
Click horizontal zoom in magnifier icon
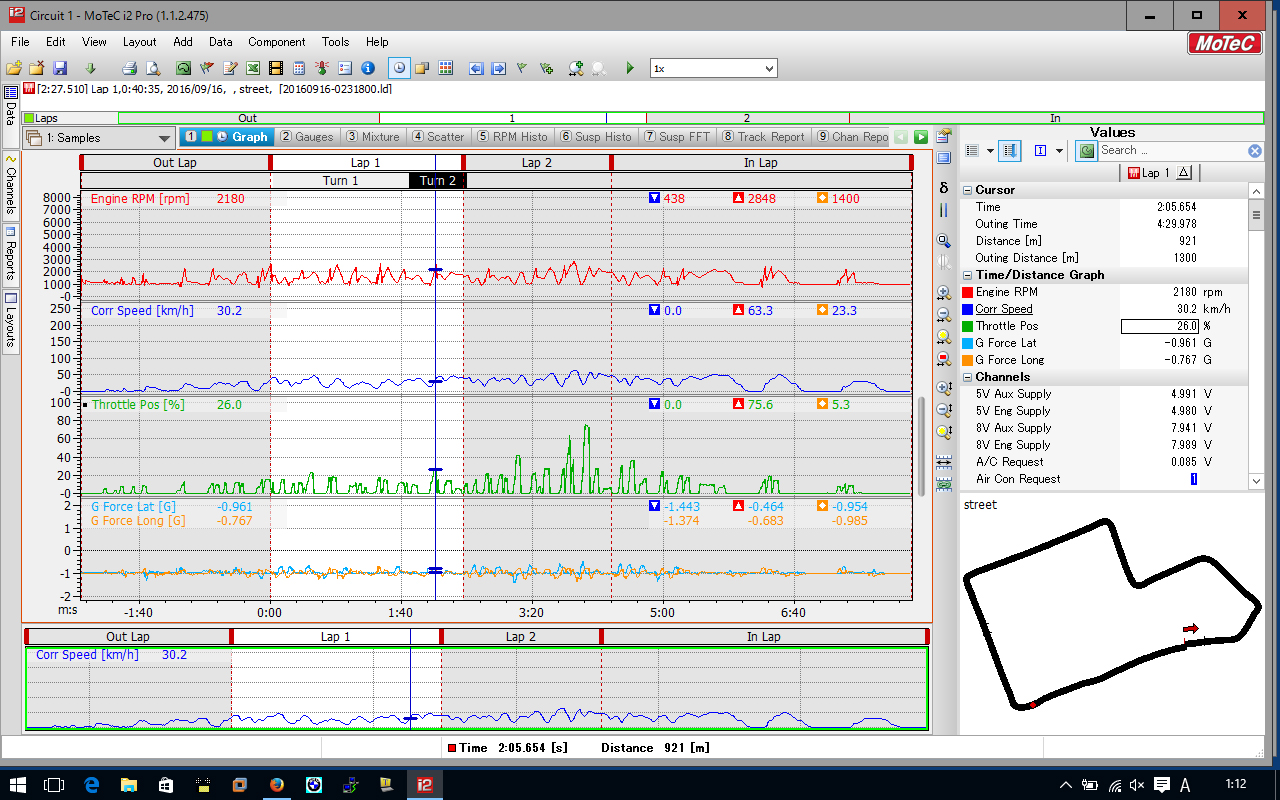pyautogui.click(x=944, y=293)
